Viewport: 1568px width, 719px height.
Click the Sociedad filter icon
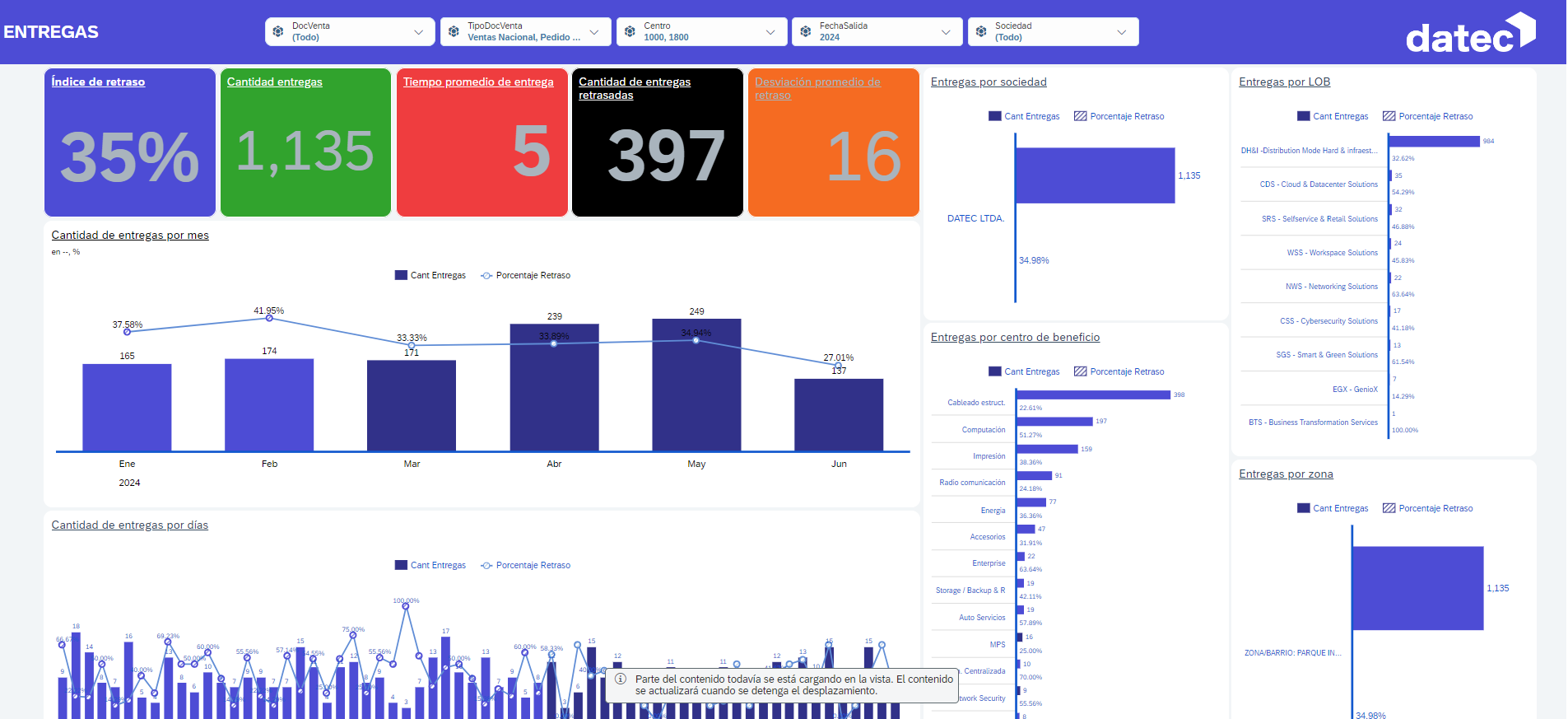click(981, 32)
